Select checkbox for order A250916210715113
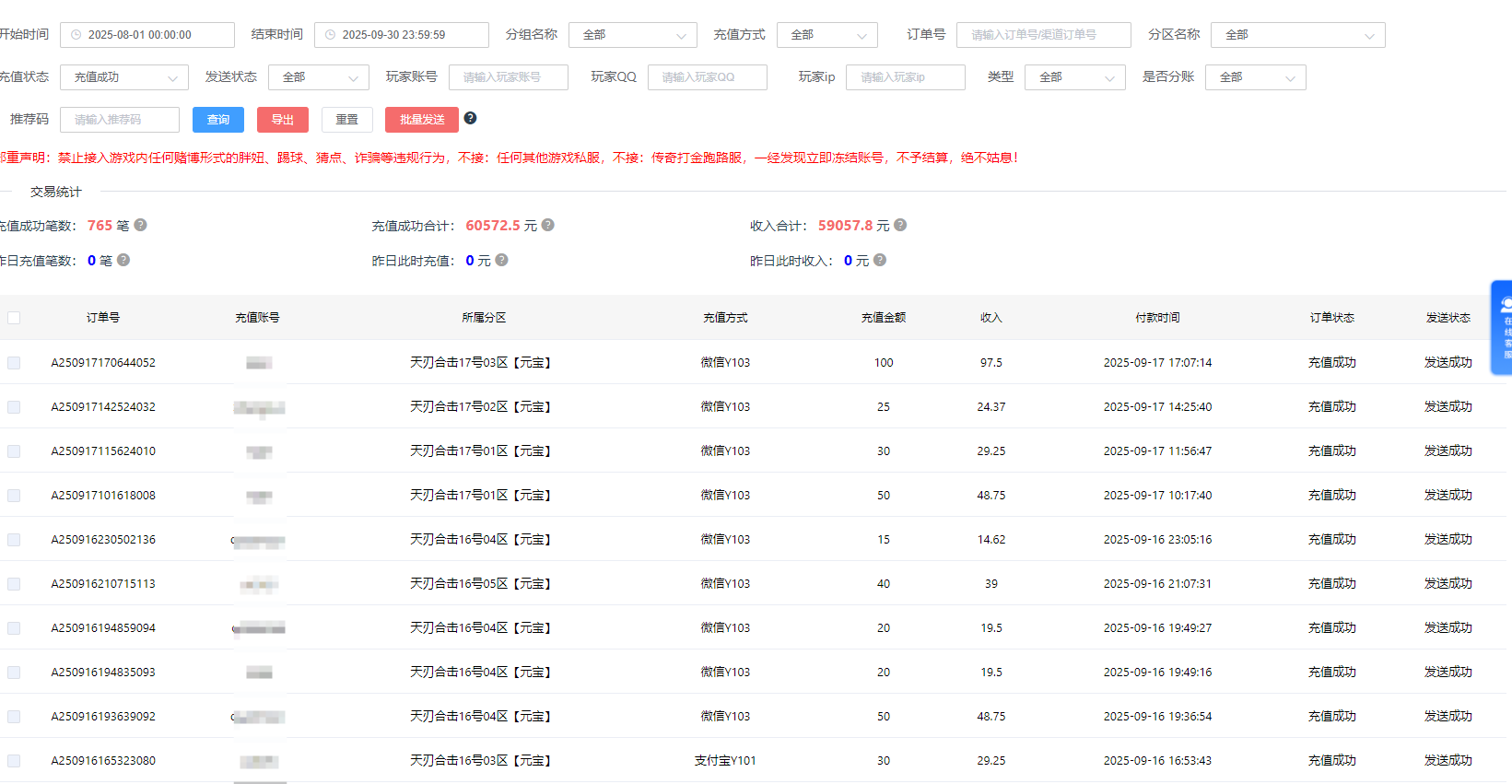 tap(14, 584)
